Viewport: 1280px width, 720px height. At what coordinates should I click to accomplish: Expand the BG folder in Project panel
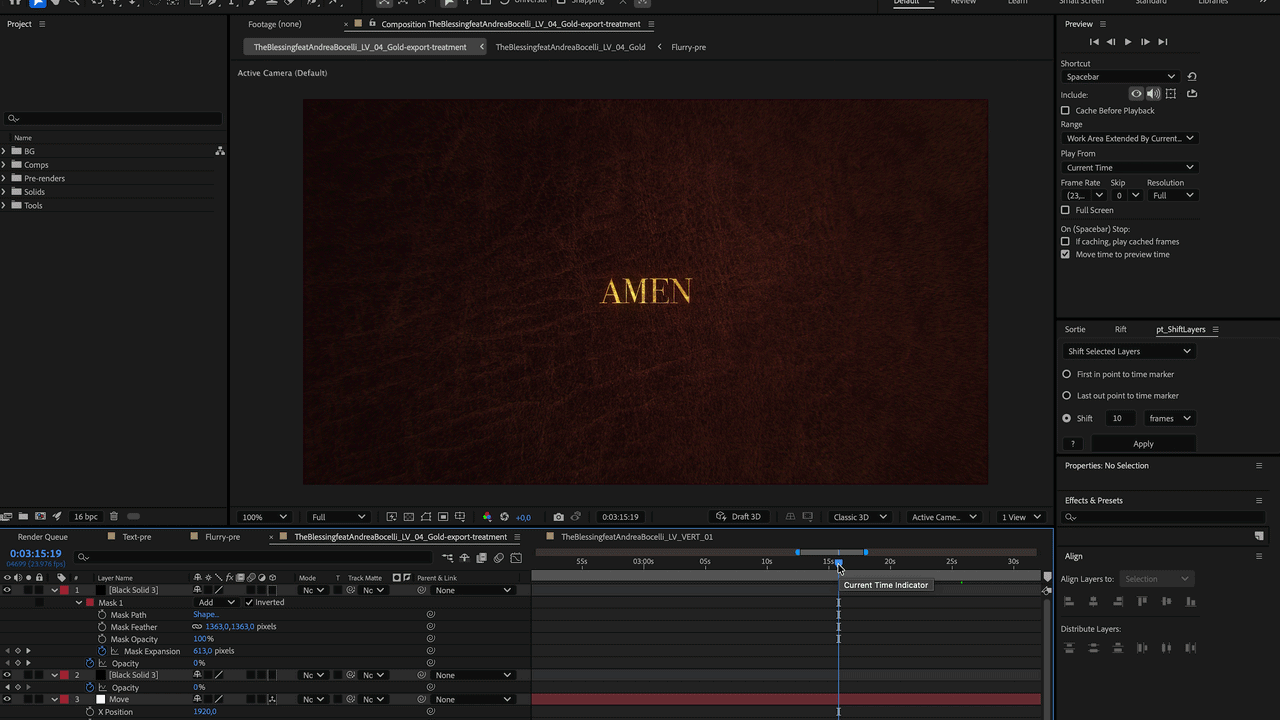click(x=4, y=151)
